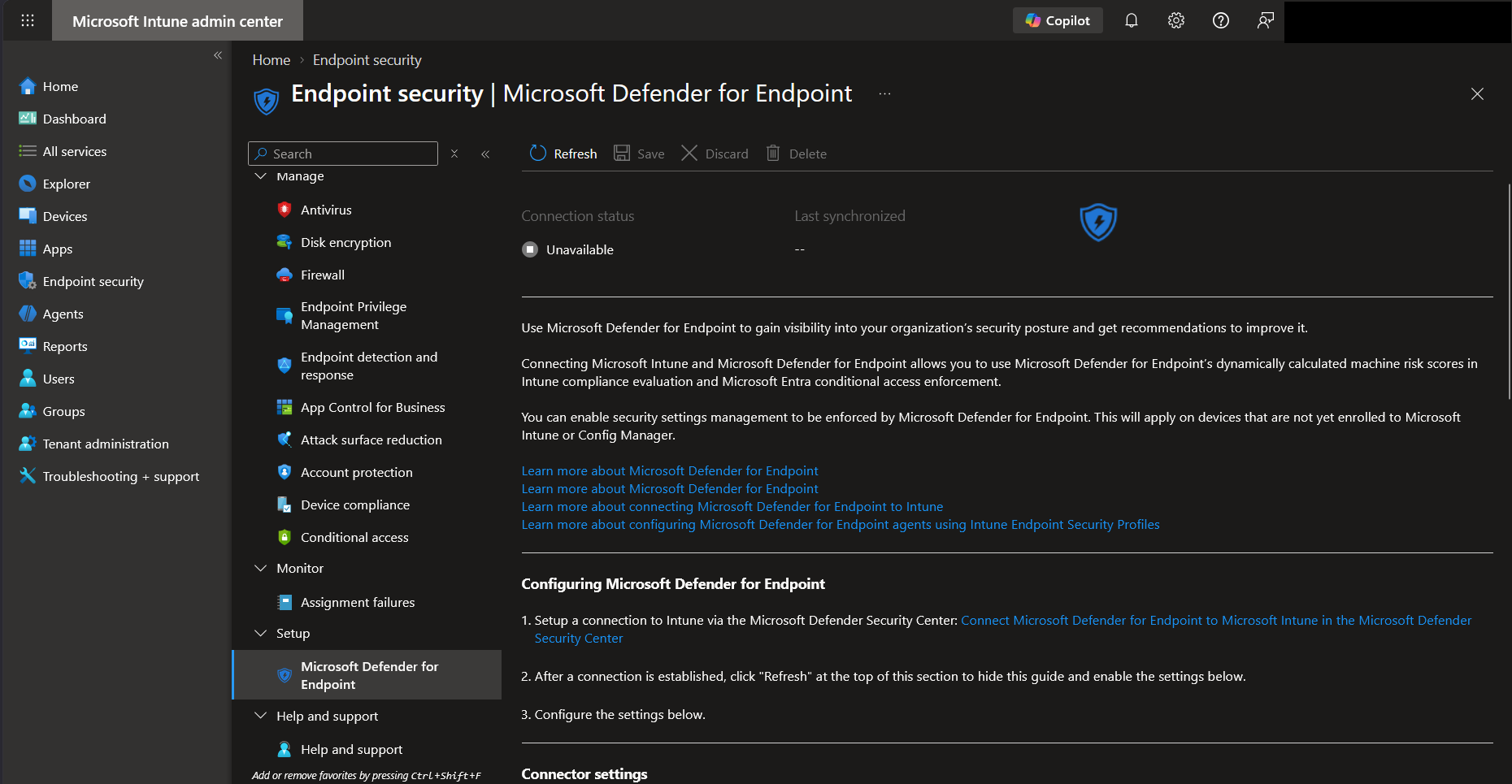
Task: Click the Refresh toolbar button
Action: 563,154
